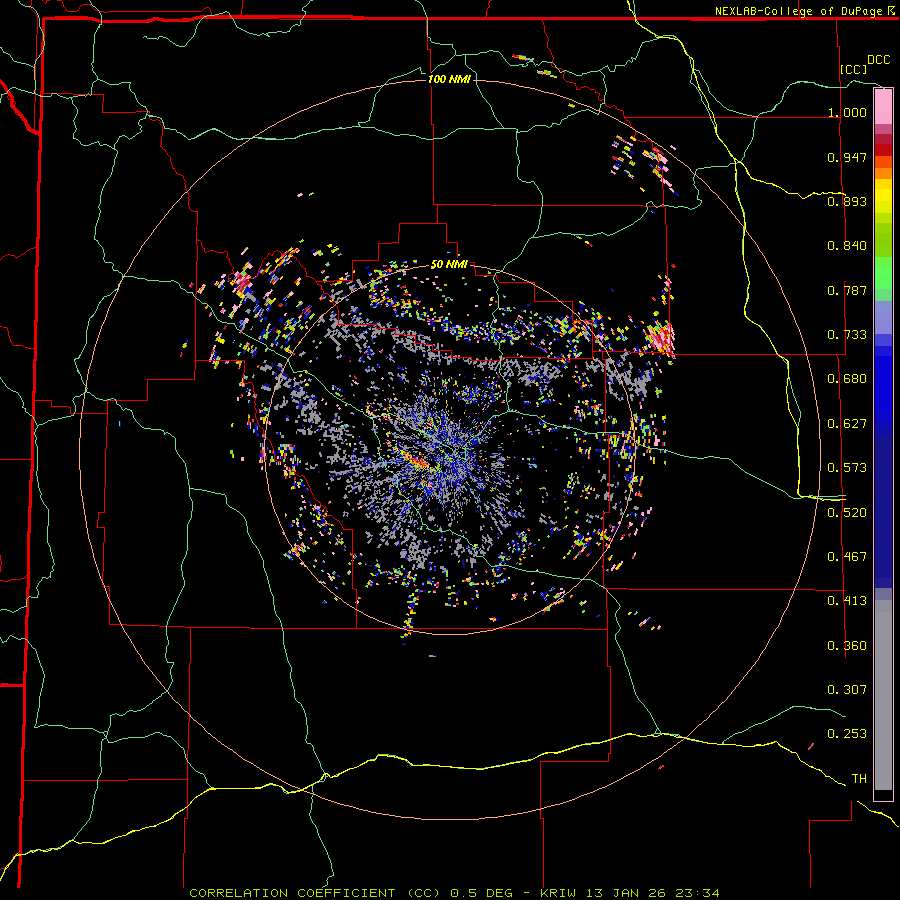Click the 0.893 legend value
900x900 pixels.
pyautogui.click(x=847, y=201)
